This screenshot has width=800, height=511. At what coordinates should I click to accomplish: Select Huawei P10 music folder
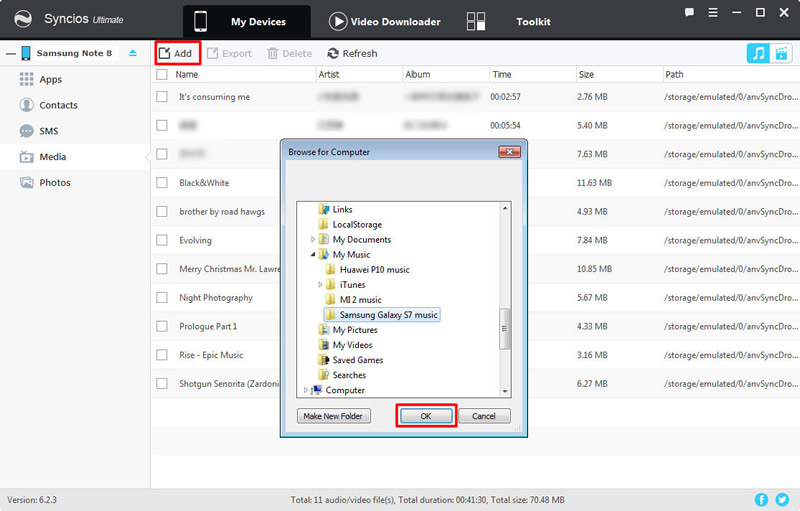(x=368, y=269)
